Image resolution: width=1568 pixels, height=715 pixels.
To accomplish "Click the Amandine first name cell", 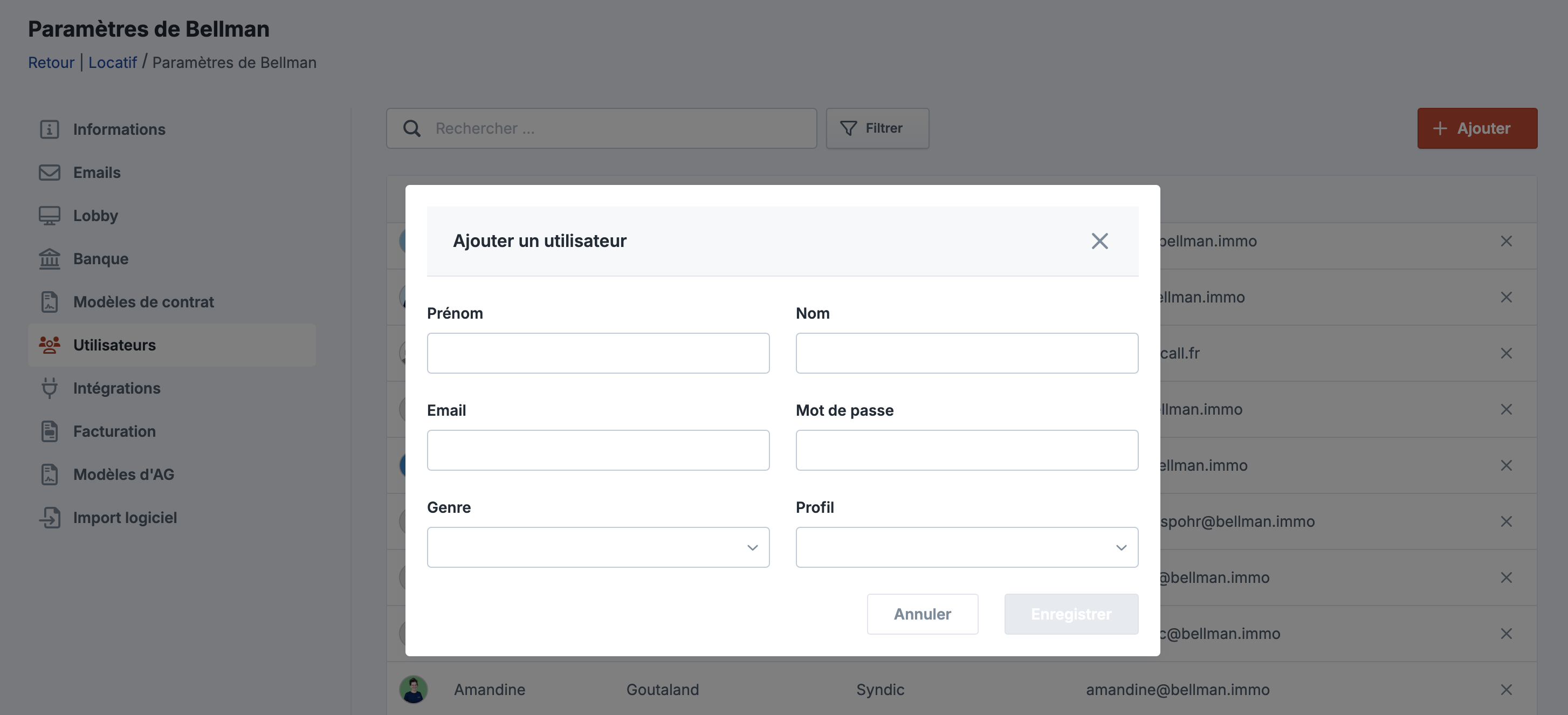I will 490,690.
